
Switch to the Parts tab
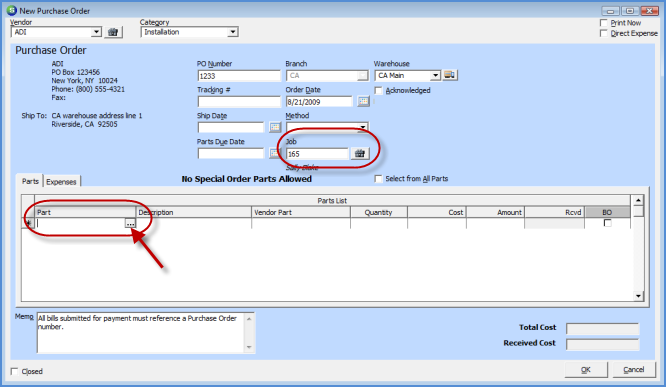click(x=30, y=181)
